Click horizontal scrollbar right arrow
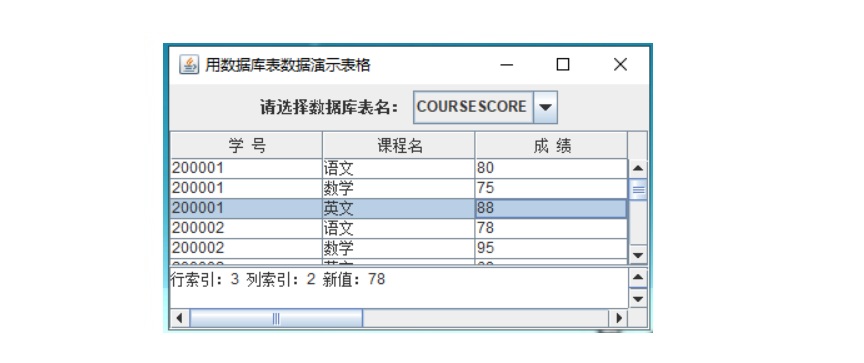Viewport: 864px width, 363px height. tap(618, 318)
